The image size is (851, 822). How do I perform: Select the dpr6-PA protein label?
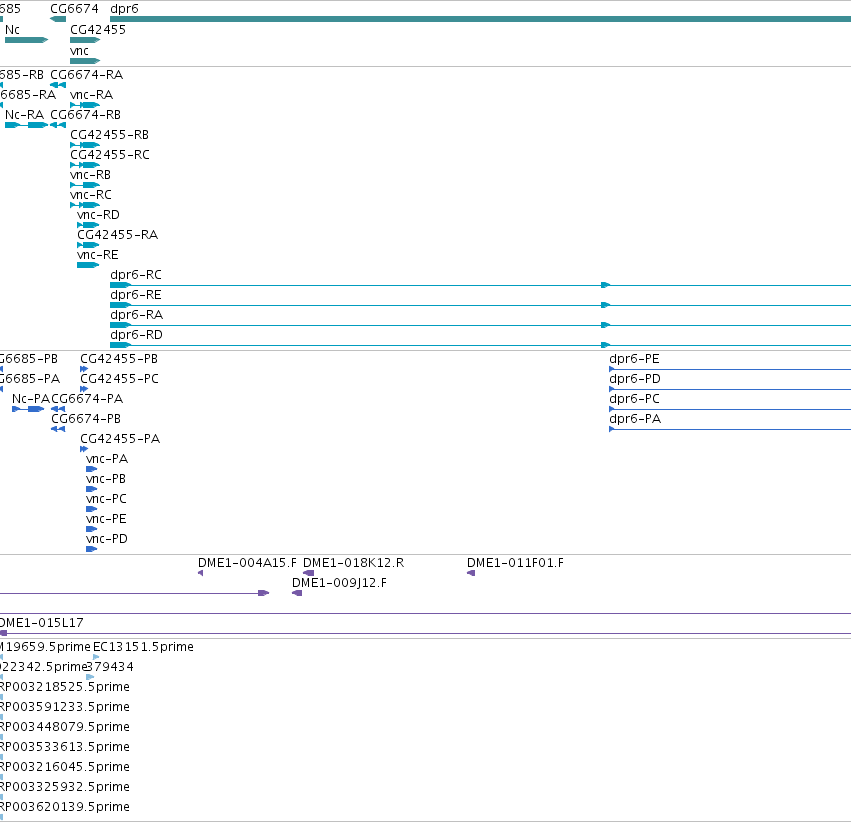coord(635,419)
